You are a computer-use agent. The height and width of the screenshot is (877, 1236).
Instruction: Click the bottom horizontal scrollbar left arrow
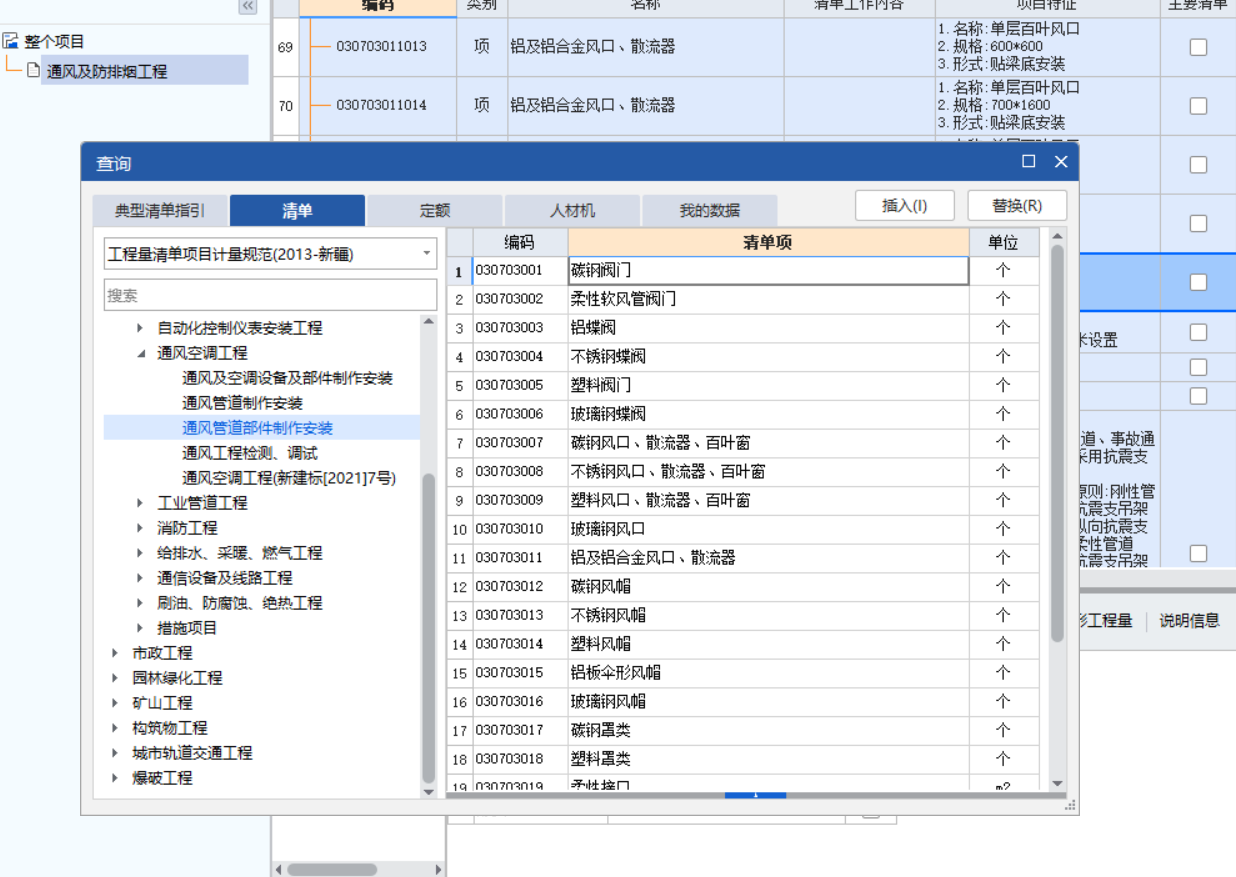pos(279,869)
